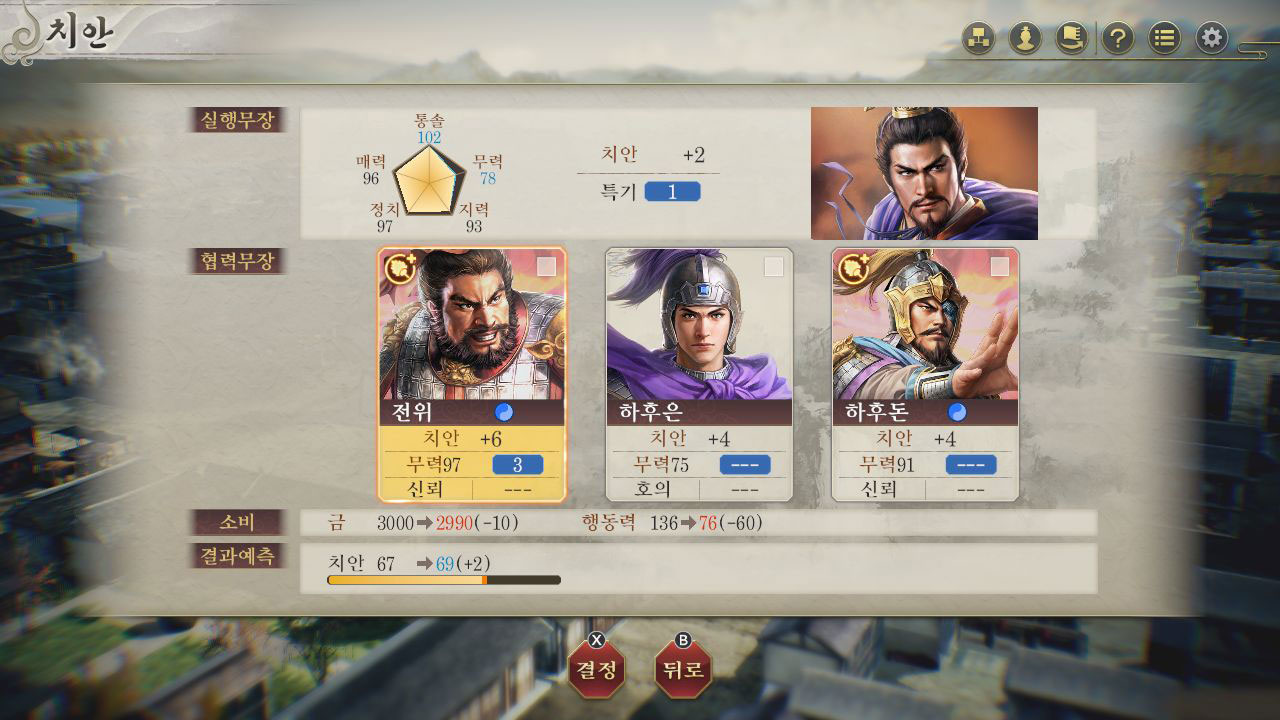Open the officer figure icon in top bar
This screenshot has width=1280, height=720.
1025,39
